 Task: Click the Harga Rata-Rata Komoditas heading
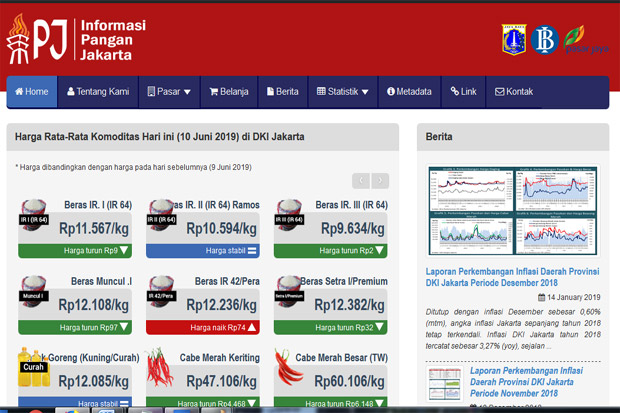pos(160,137)
